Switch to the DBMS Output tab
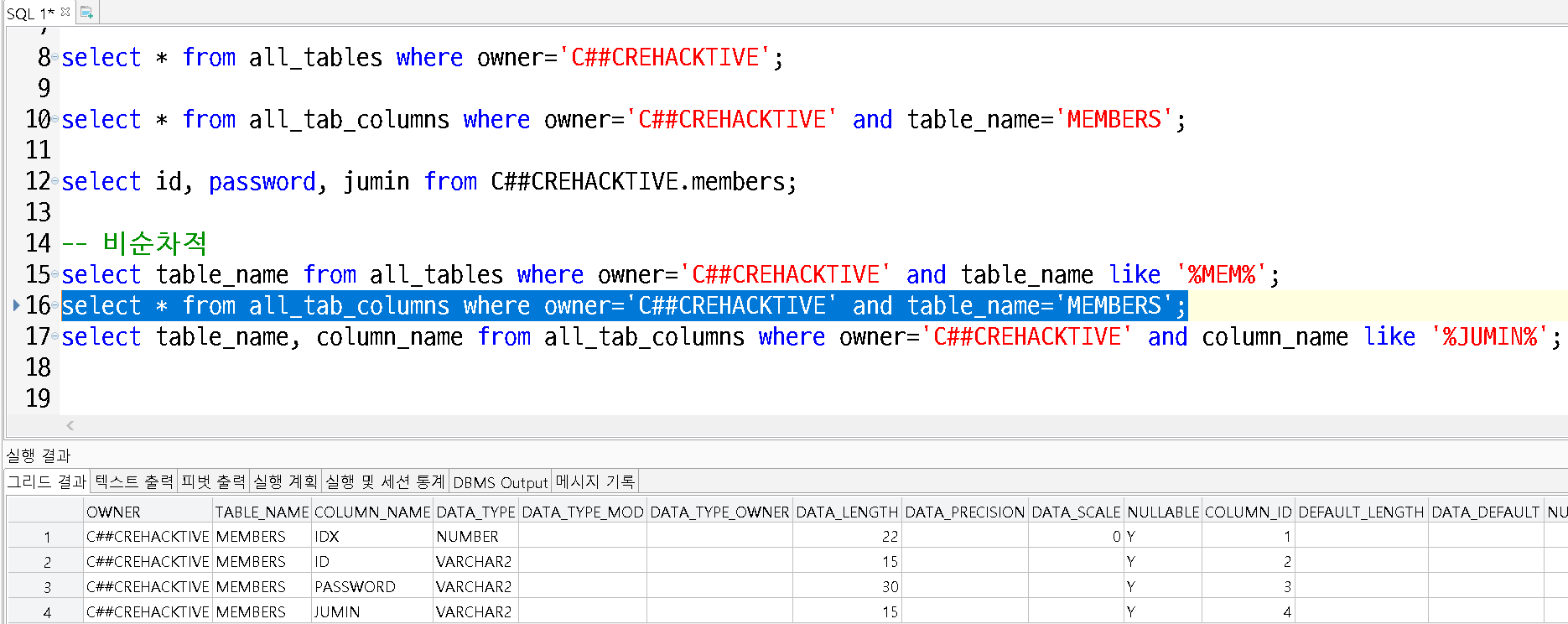The width and height of the screenshot is (1568, 624). click(x=501, y=481)
